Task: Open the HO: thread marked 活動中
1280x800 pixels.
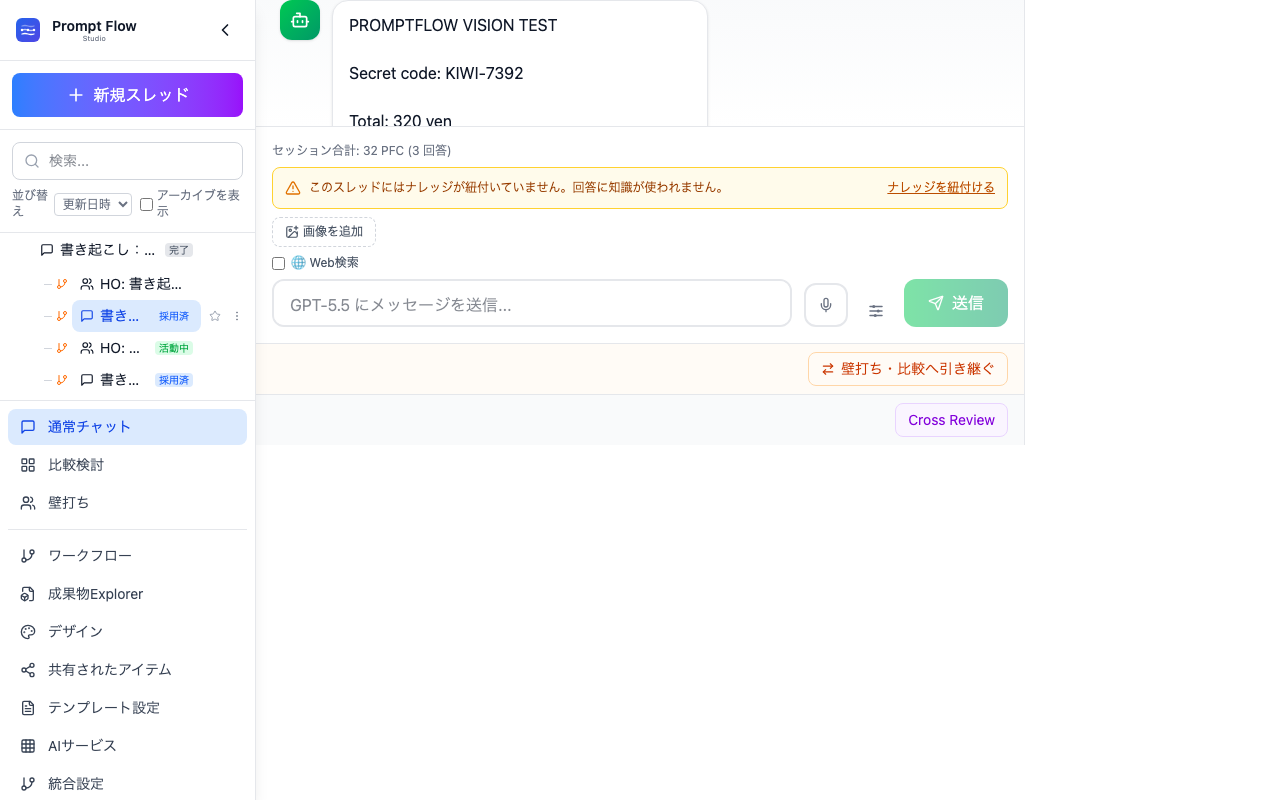Action: click(x=136, y=348)
